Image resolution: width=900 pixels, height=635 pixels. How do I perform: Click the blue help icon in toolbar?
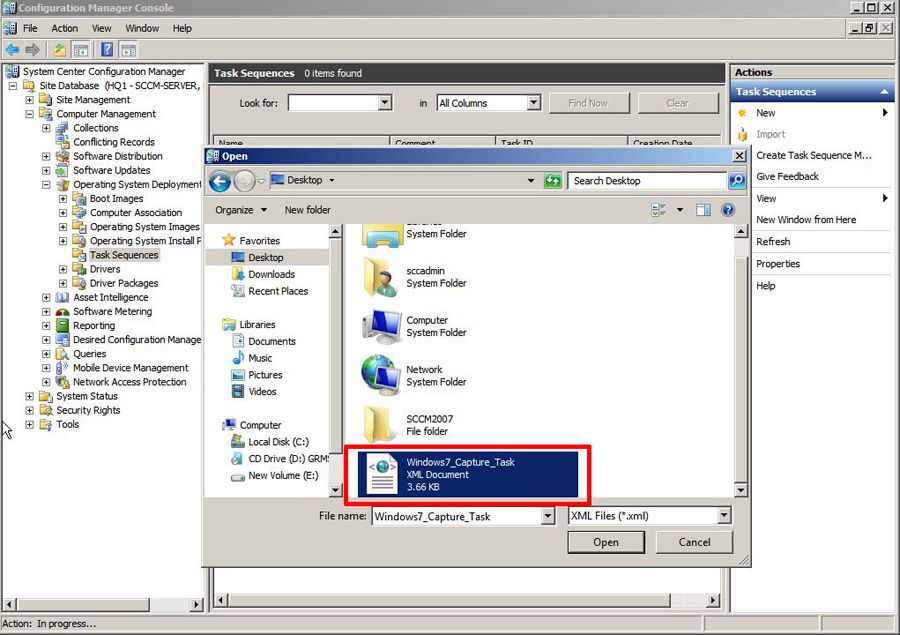107,50
